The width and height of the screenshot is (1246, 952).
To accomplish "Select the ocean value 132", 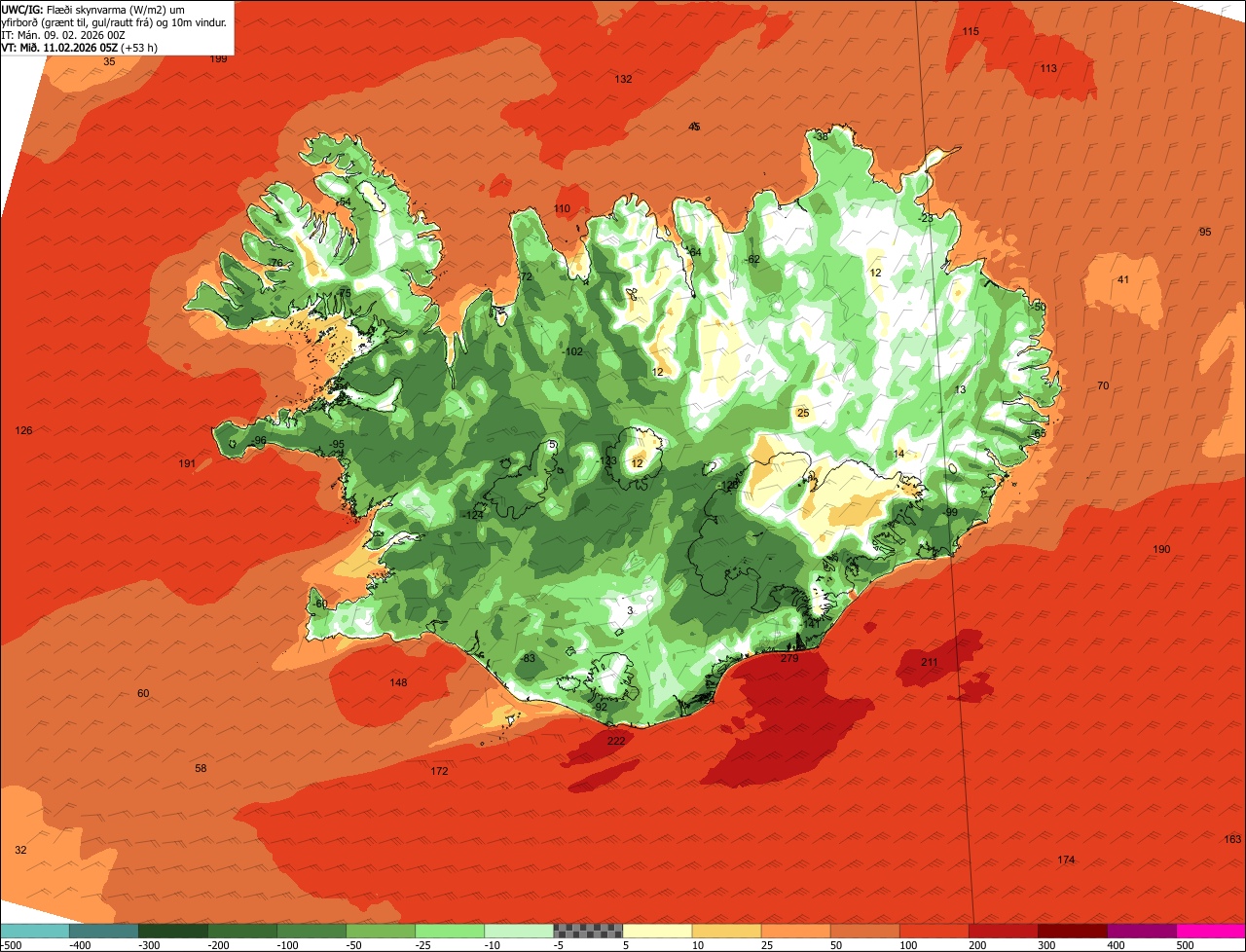I will [x=623, y=79].
